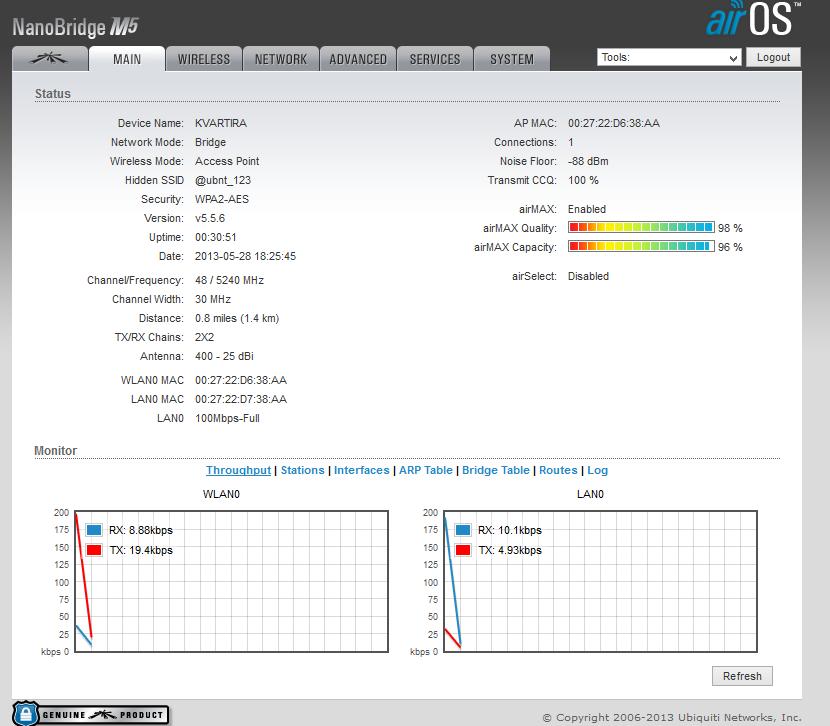The image size is (830, 726).
Task: Click the red TX legend box in WLAN0 graph
Action: pyautogui.click(x=94, y=550)
